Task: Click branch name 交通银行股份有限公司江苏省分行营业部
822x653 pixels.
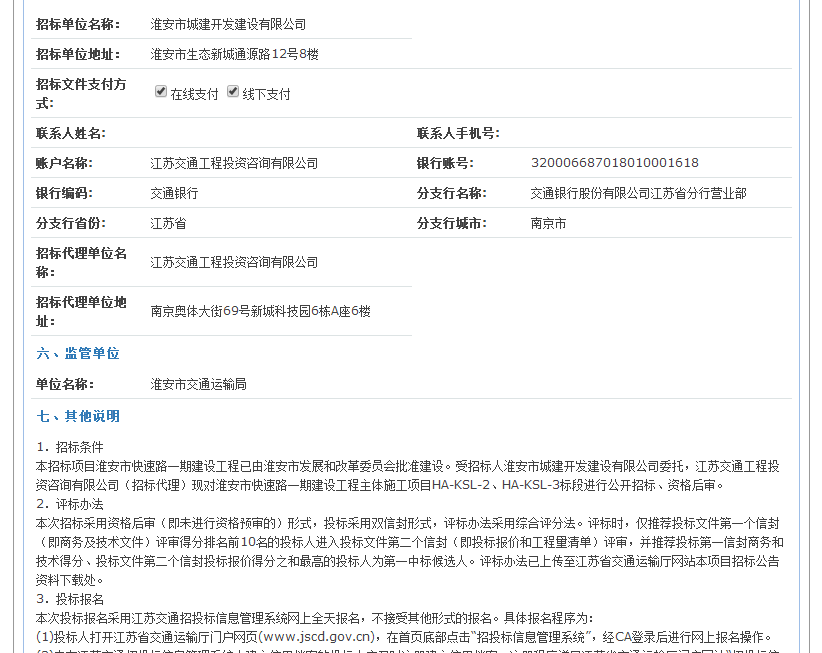Action: pos(638,193)
